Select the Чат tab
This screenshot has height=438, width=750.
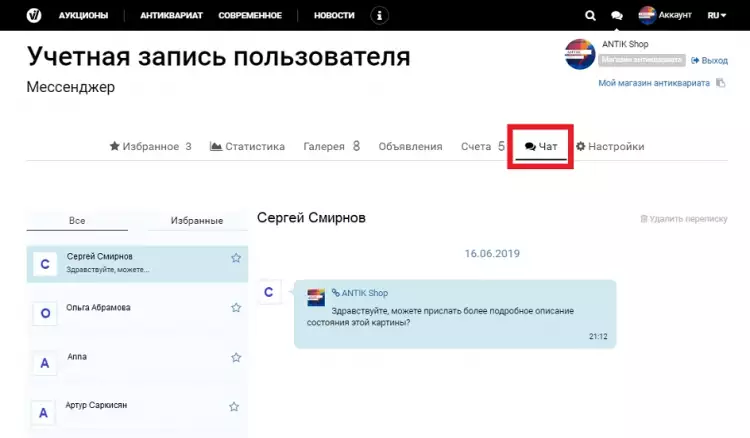[x=541, y=146]
